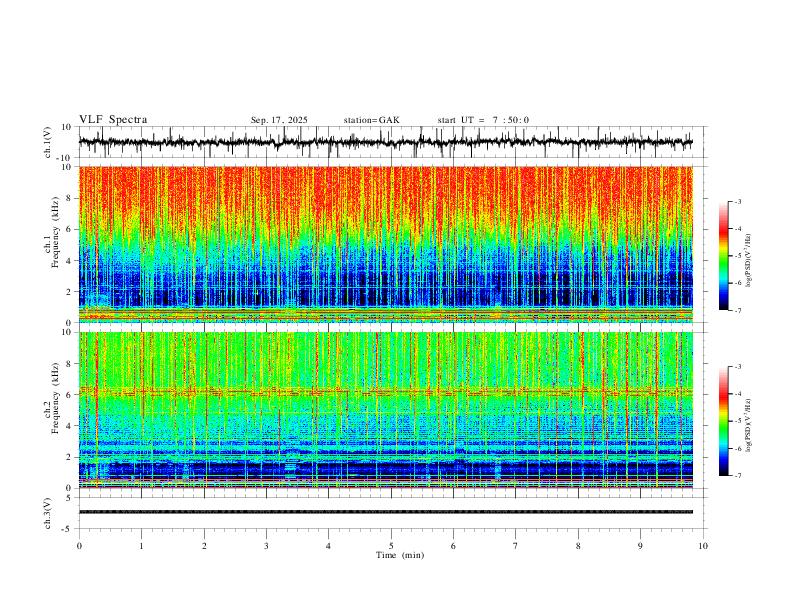Image resolution: width=792 pixels, height=612 pixels.
Task: Click the ch.2 color scale bar
Action: pyautogui.click(x=723, y=421)
